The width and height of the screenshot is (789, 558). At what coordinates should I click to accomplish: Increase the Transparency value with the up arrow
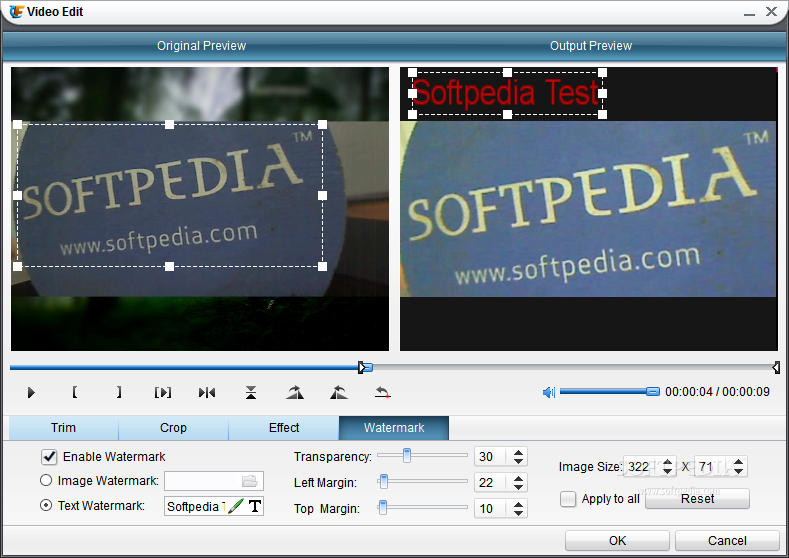click(518, 453)
